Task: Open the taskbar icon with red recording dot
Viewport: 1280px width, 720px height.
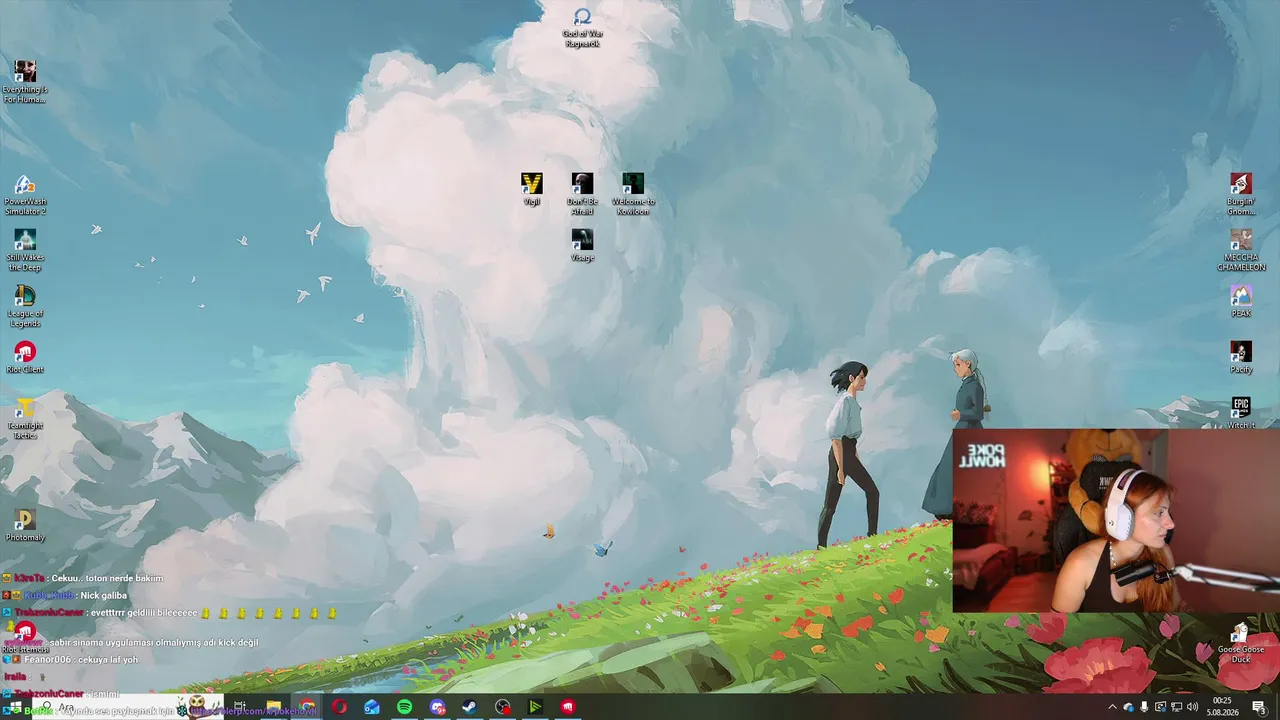Action: point(502,707)
